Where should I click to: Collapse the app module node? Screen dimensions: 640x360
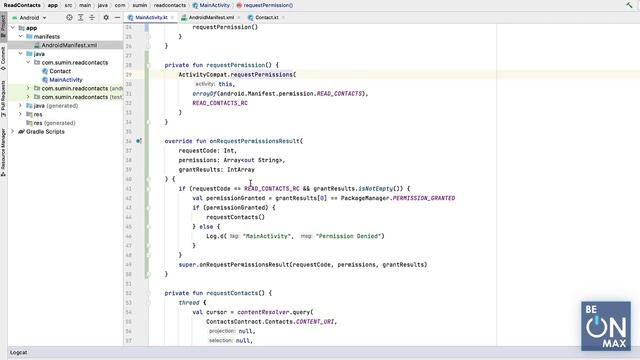click(13, 28)
